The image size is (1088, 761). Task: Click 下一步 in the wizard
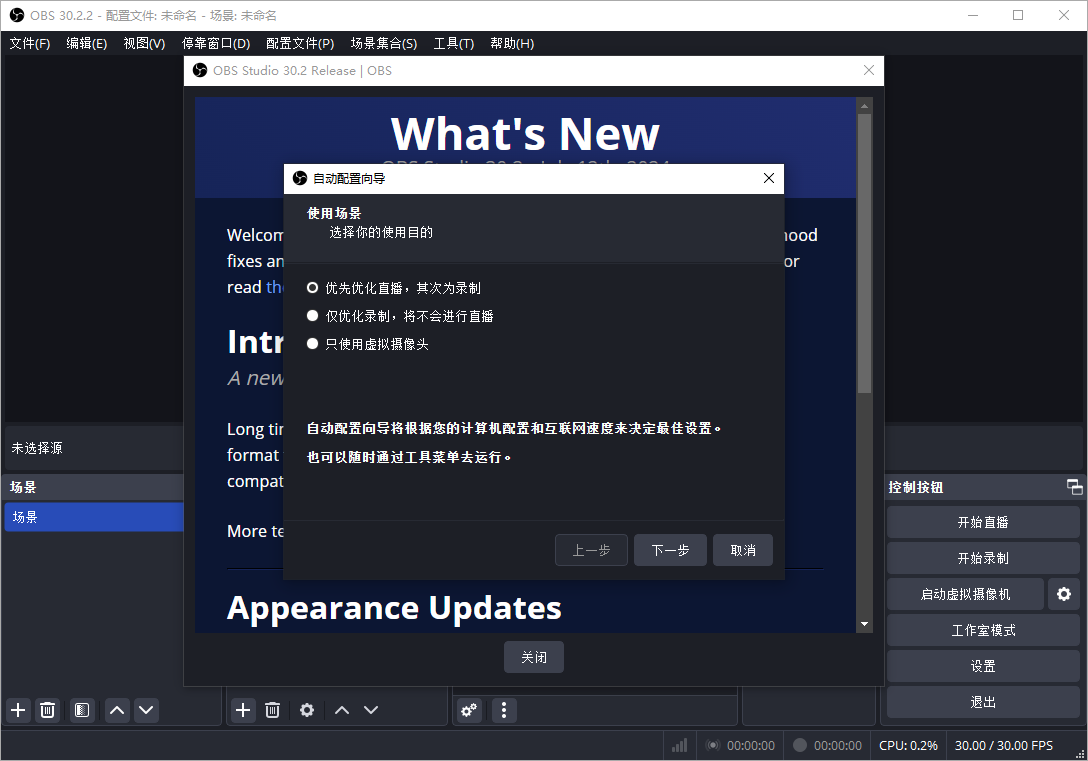click(670, 549)
